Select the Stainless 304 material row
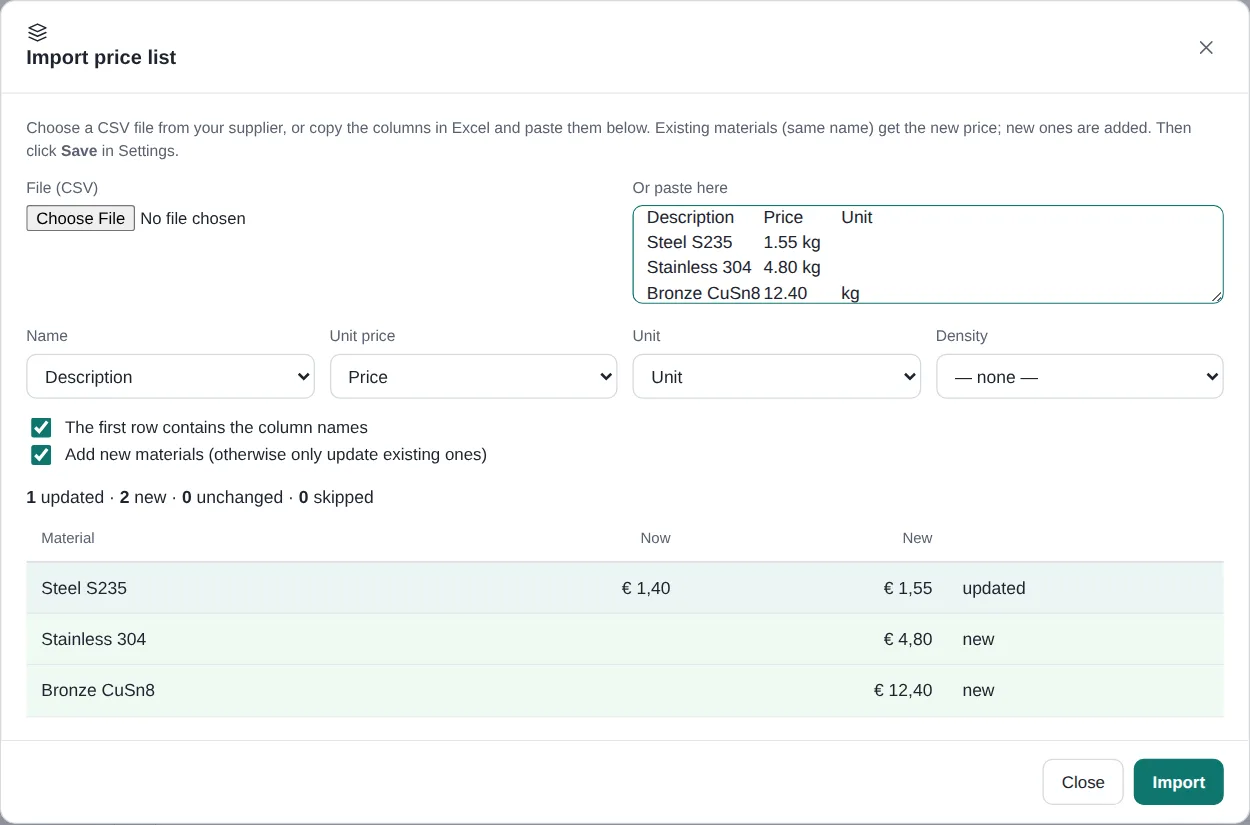This screenshot has height=825, width=1250. tap(625, 639)
